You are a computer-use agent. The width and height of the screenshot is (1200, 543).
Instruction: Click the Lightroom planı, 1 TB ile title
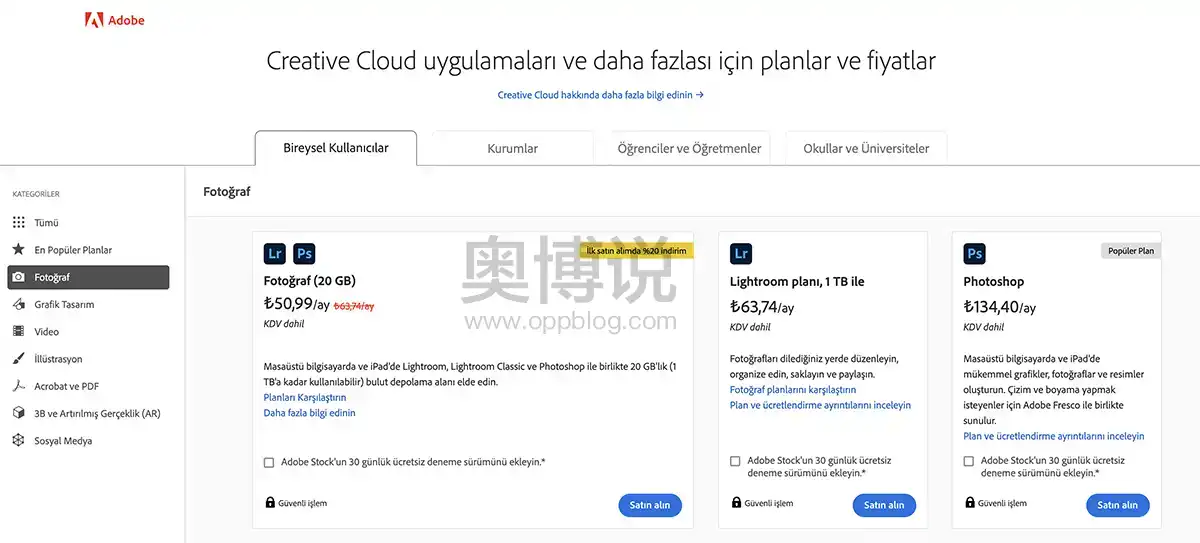pos(797,282)
